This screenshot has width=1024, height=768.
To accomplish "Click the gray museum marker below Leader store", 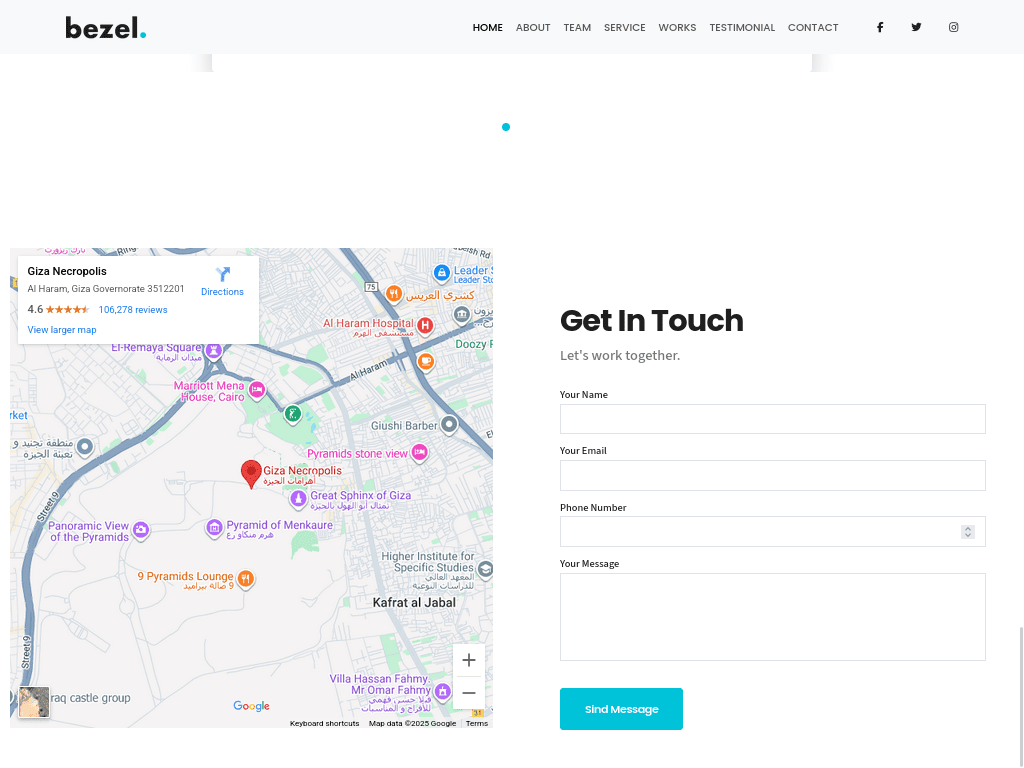I will (462, 315).
